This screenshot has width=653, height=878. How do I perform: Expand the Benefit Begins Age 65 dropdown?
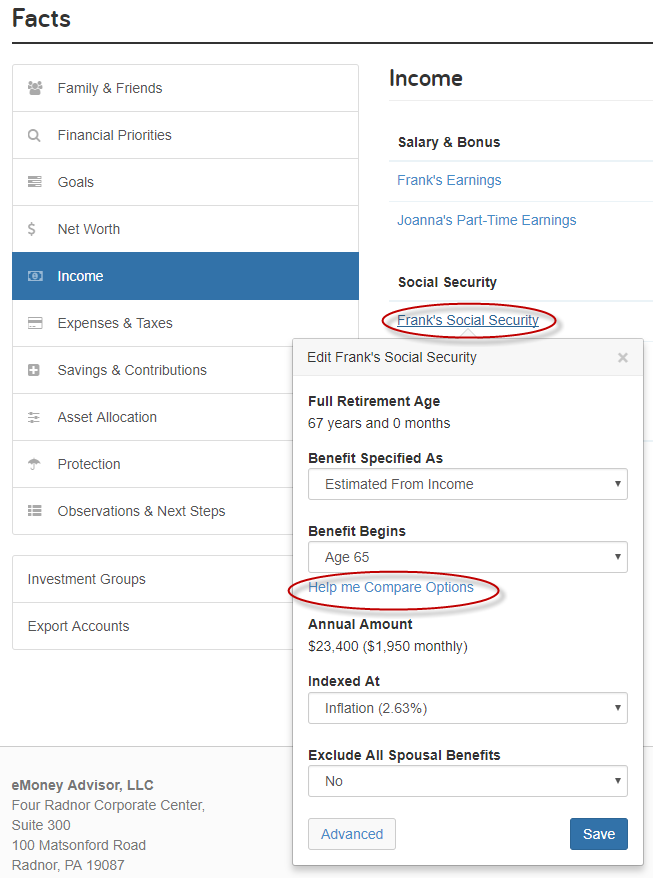(x=468, y=557)
